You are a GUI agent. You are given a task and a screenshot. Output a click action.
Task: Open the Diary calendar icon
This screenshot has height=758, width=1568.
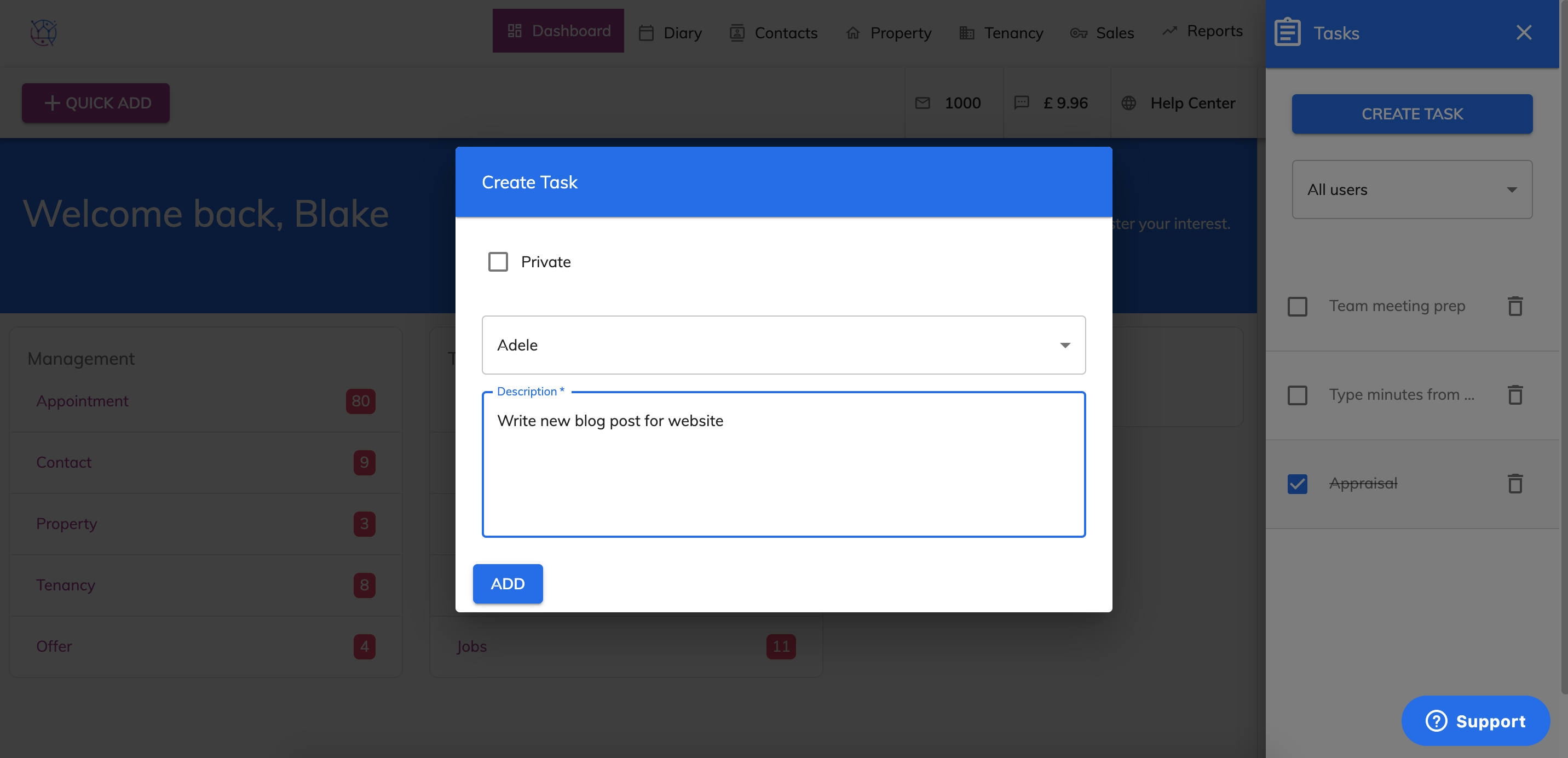click(647, 33)
